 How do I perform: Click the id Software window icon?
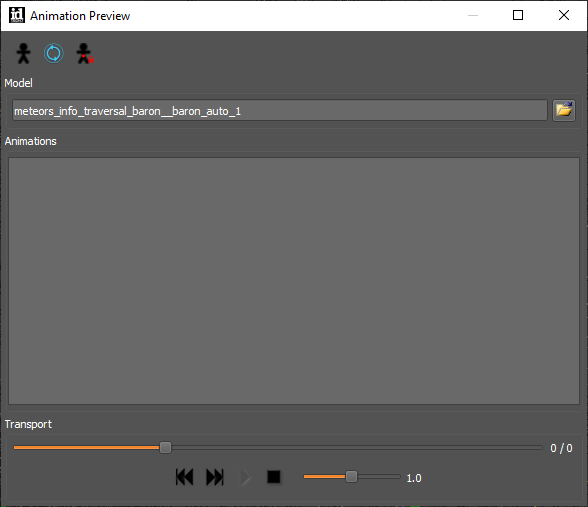17,15
